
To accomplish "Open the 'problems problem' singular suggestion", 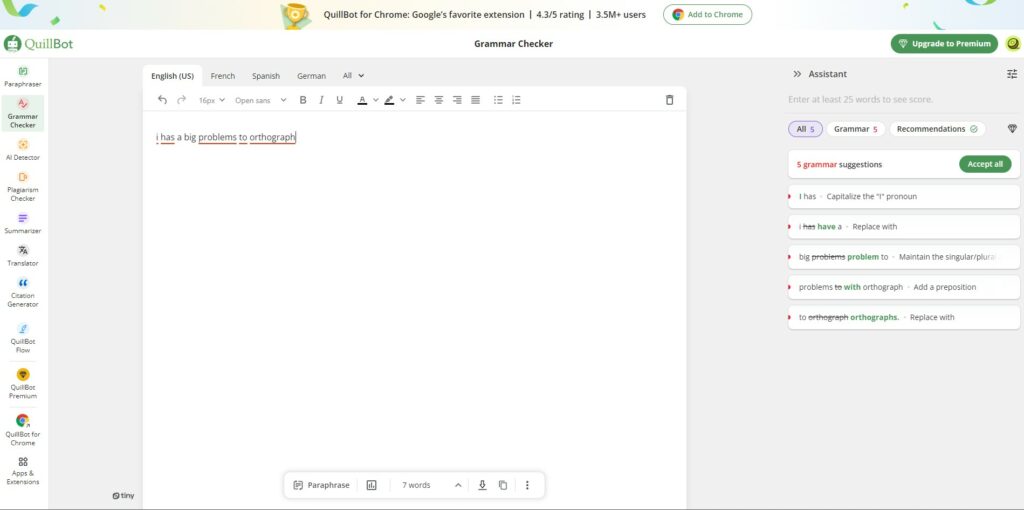I will [904, 257].
